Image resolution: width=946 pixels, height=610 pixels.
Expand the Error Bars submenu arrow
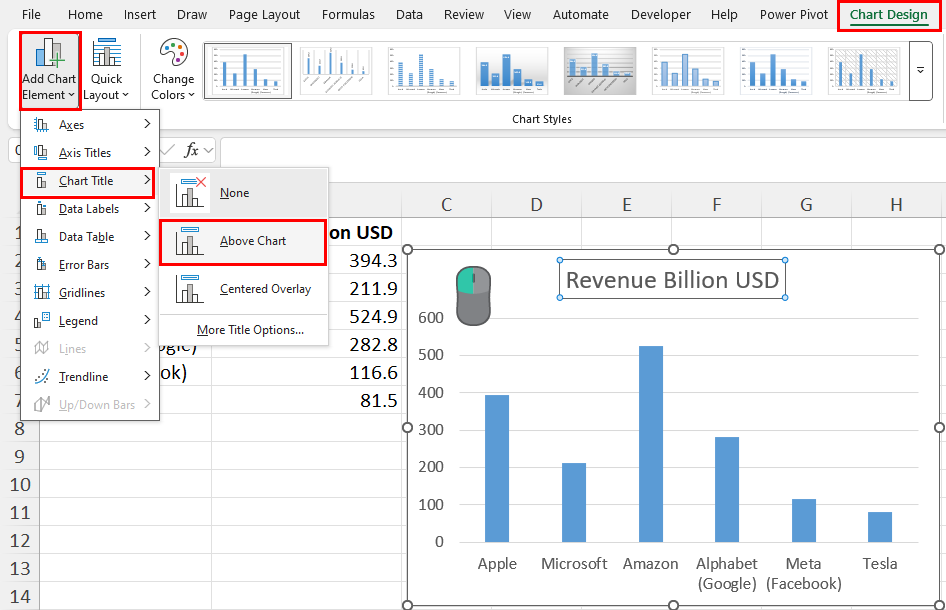(147, 264)
